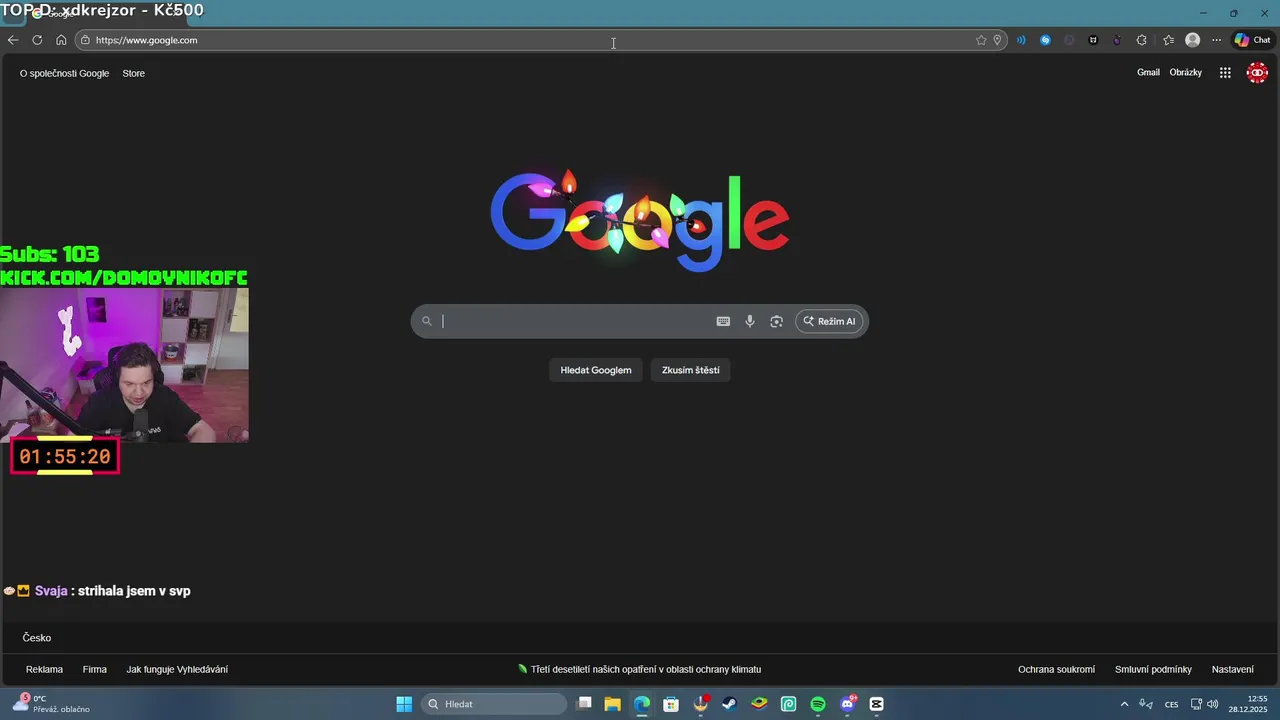Open the Google apps grid
The image size is (1280, 720).
1225,72
